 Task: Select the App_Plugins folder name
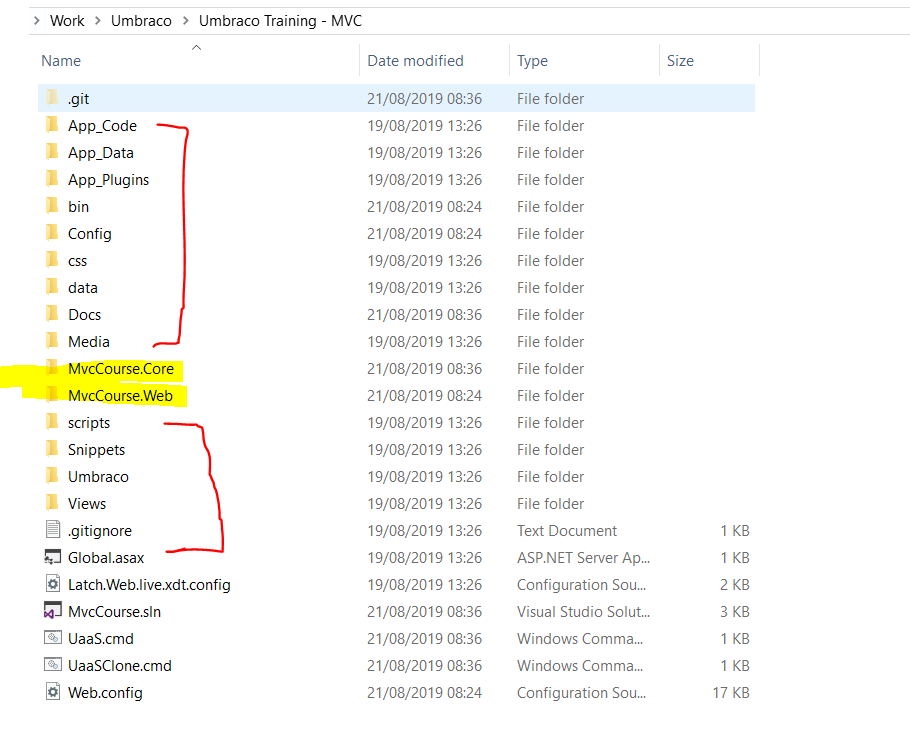click(109, 180)
